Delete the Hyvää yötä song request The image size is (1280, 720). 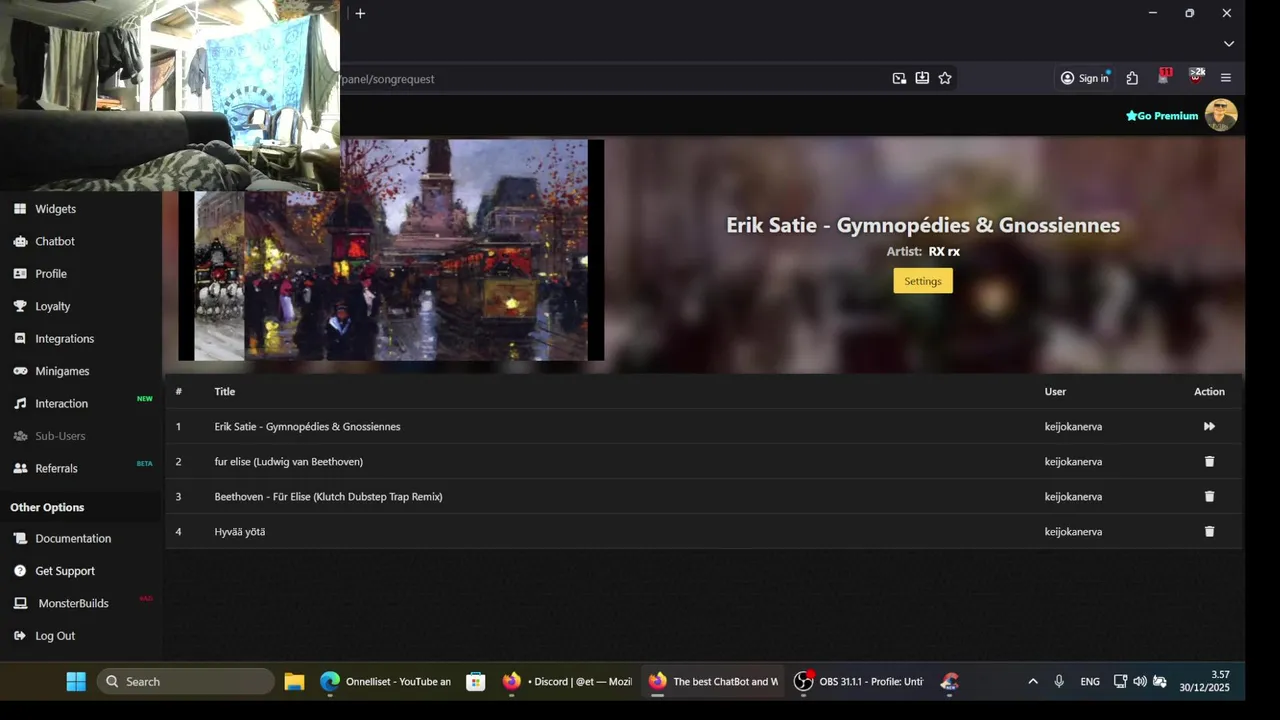pyautogui.click(x=1209, y=532)
